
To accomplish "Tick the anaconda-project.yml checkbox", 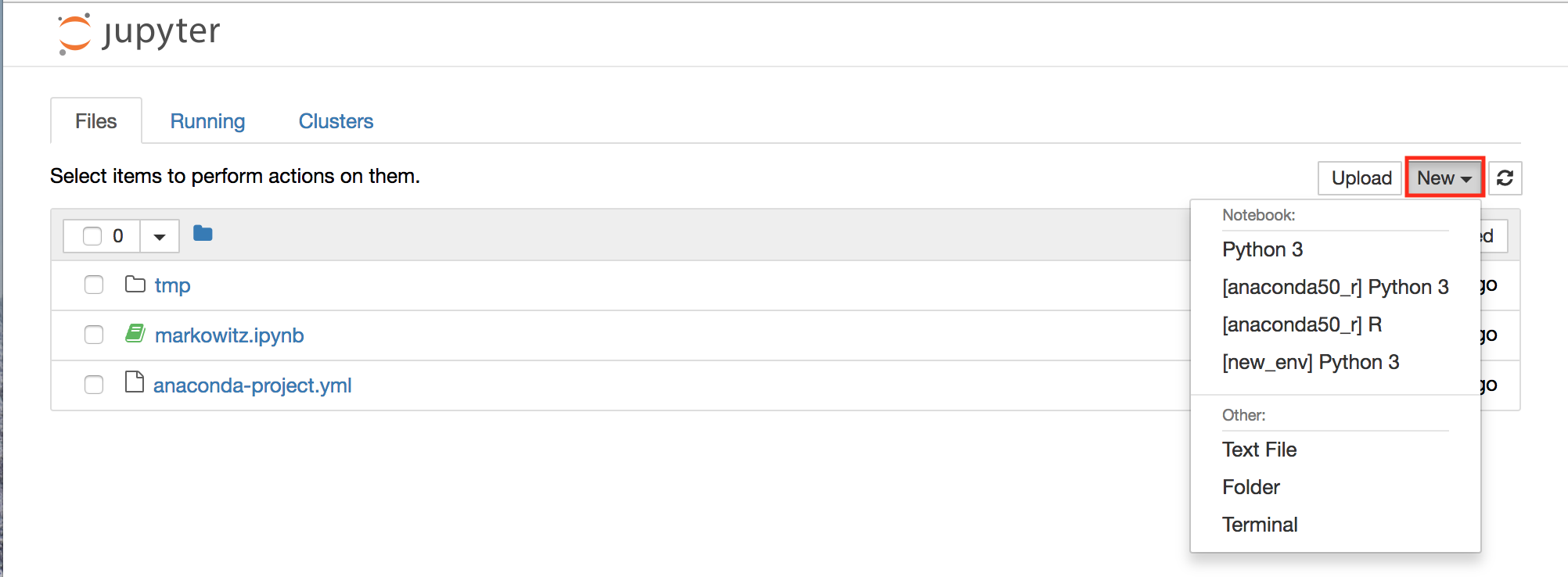I will click(94, 385).
